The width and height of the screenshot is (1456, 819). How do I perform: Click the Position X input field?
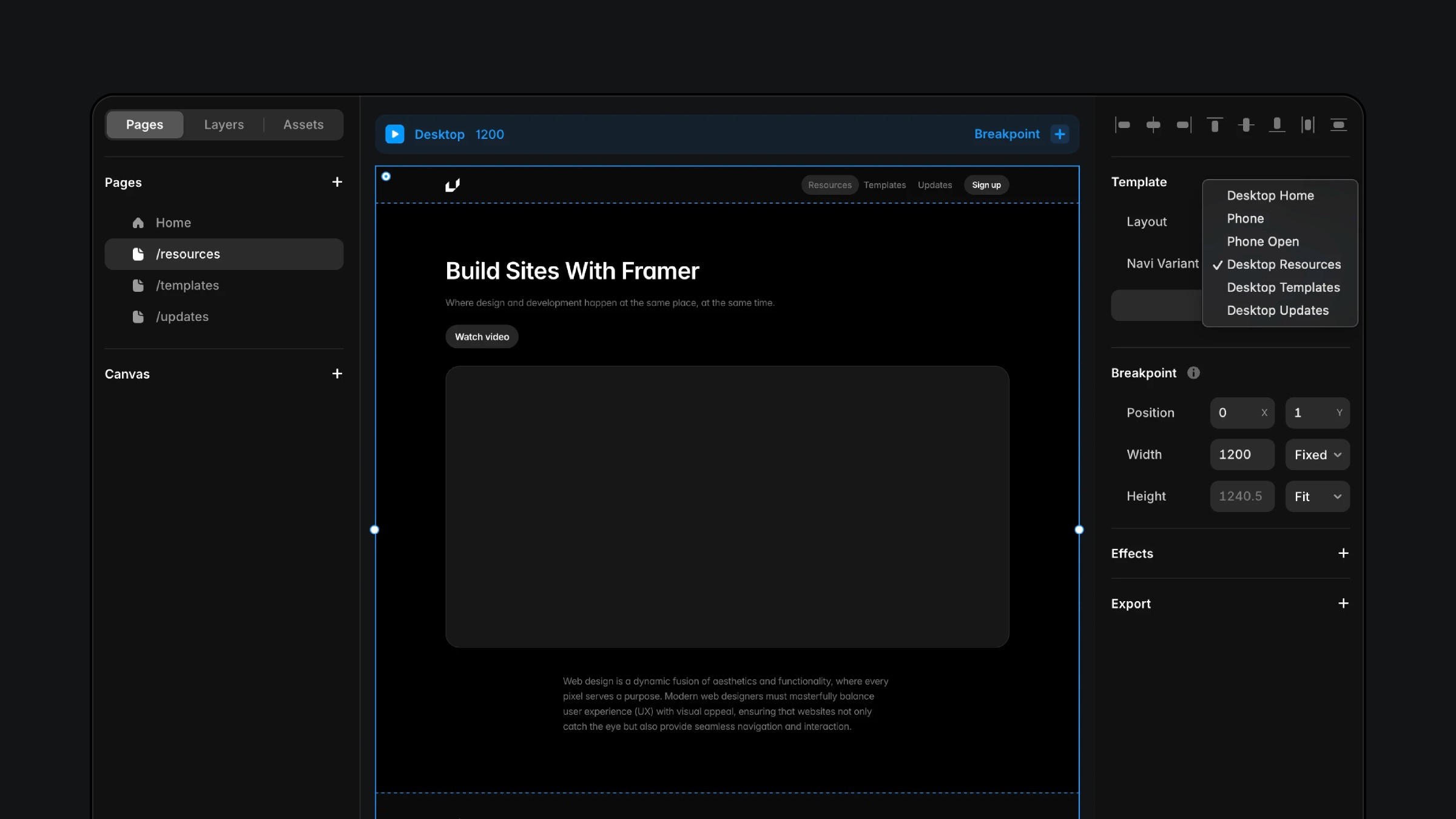1242,413
